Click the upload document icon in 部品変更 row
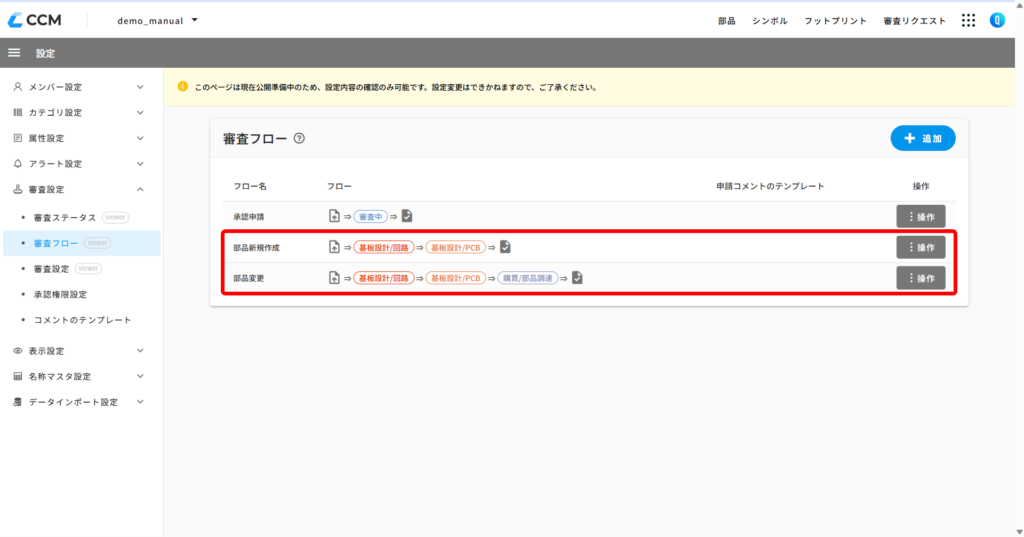This screenshot has width=1024, height=537. (x=334, y=278)
